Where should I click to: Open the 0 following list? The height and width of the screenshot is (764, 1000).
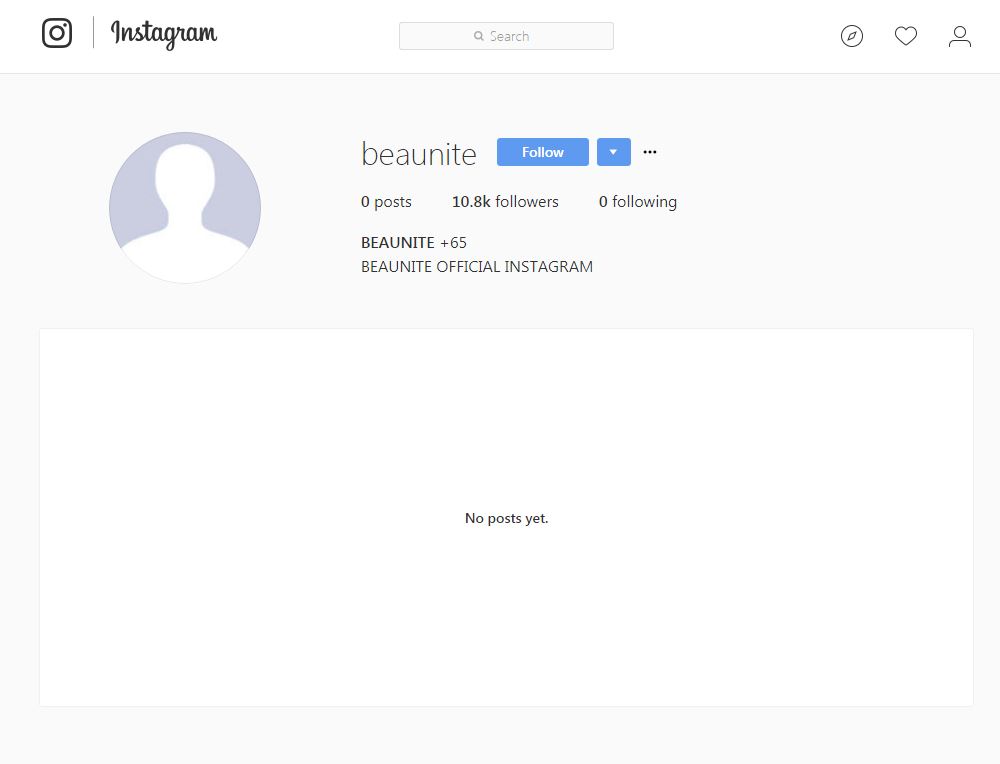[638, 202]
